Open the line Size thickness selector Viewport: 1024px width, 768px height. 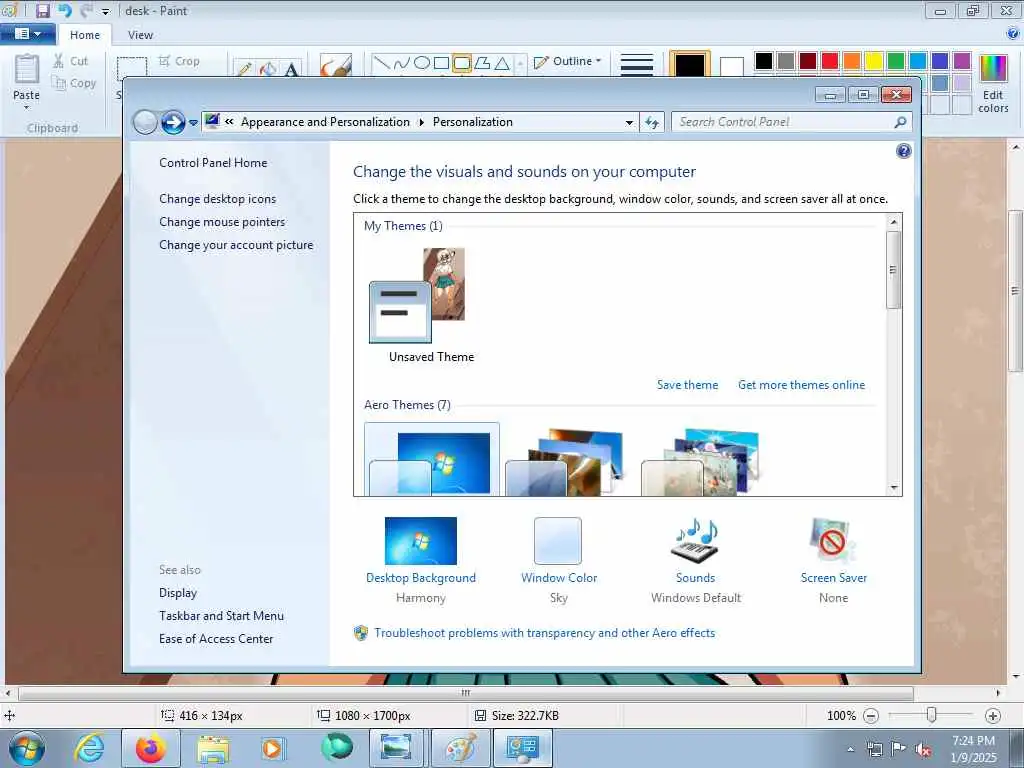pos(637,64)
